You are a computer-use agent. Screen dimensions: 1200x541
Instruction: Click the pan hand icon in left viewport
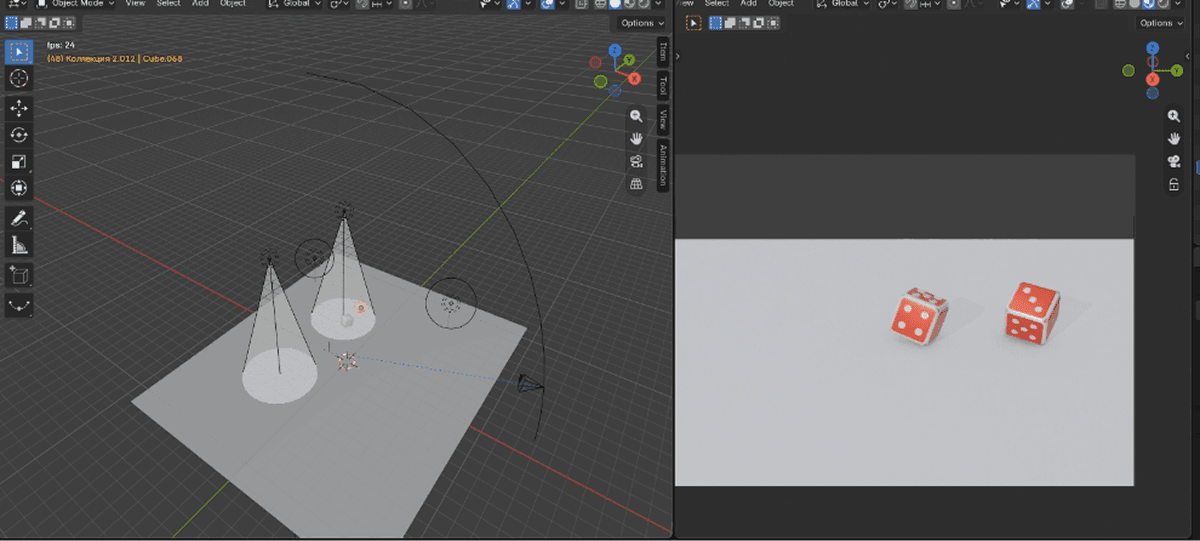[x=636, y=138]
